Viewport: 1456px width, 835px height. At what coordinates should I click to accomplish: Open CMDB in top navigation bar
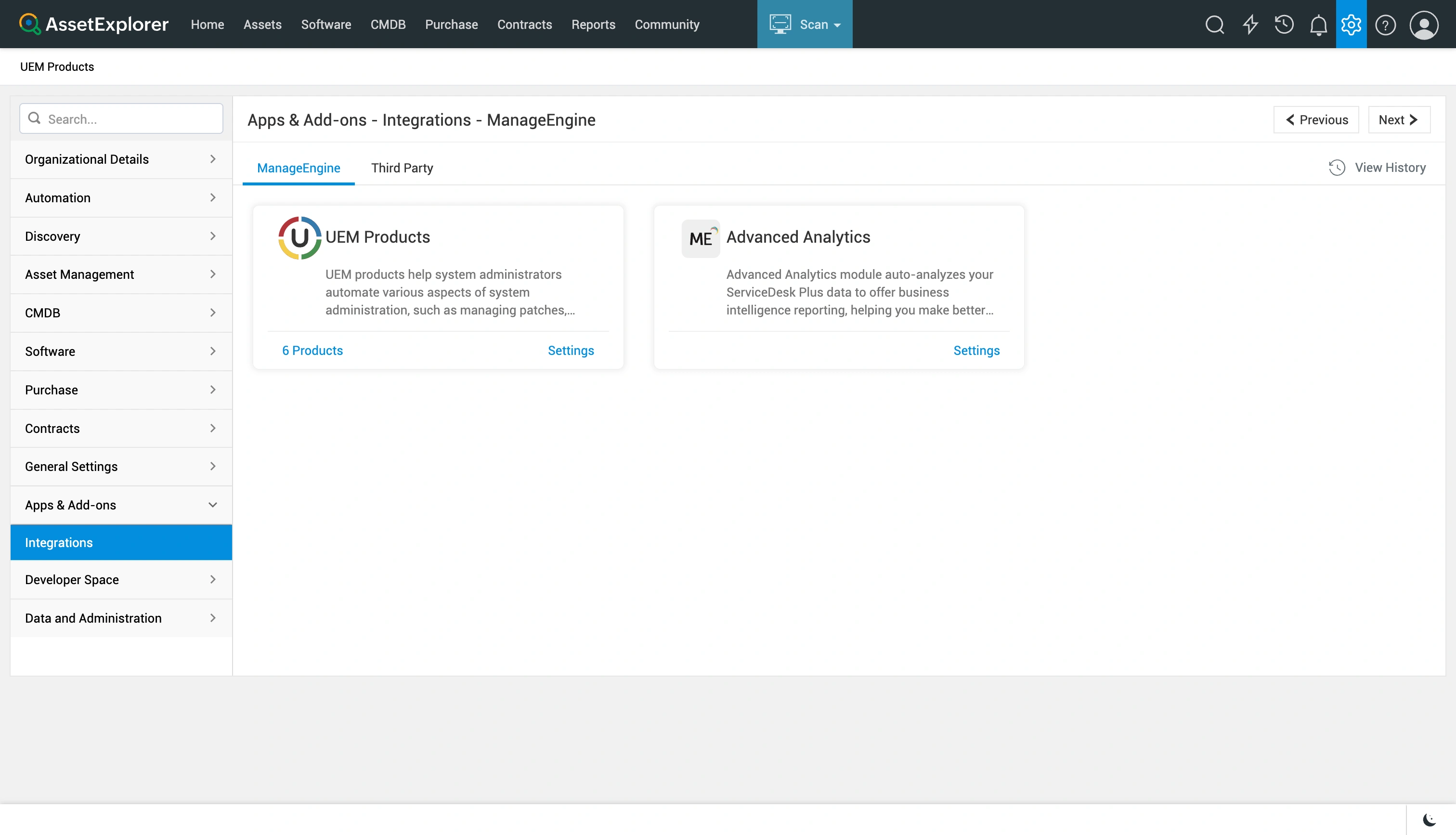click(388, 24)
